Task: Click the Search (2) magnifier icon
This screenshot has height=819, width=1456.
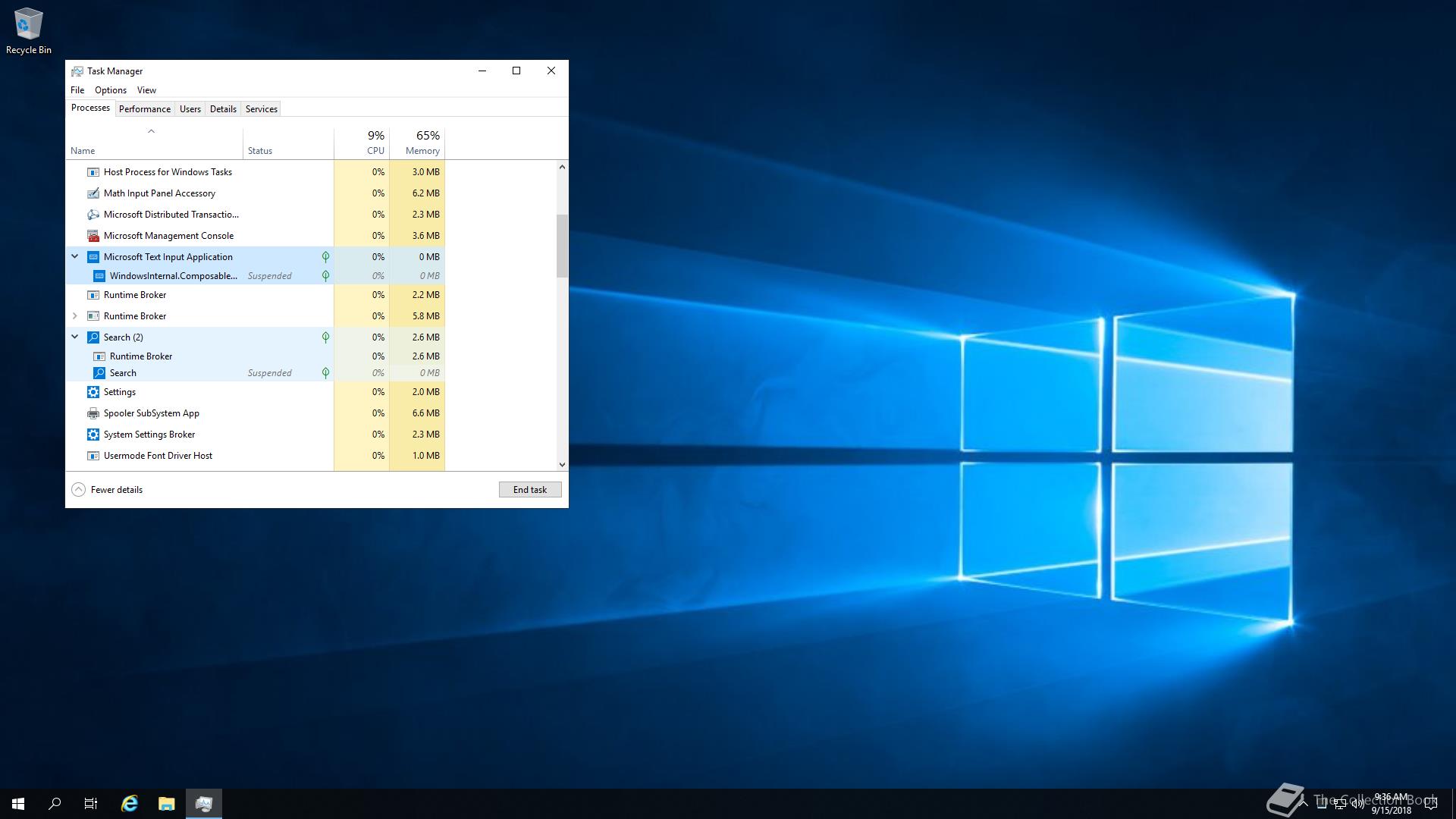Action: (x=93, y=337)
